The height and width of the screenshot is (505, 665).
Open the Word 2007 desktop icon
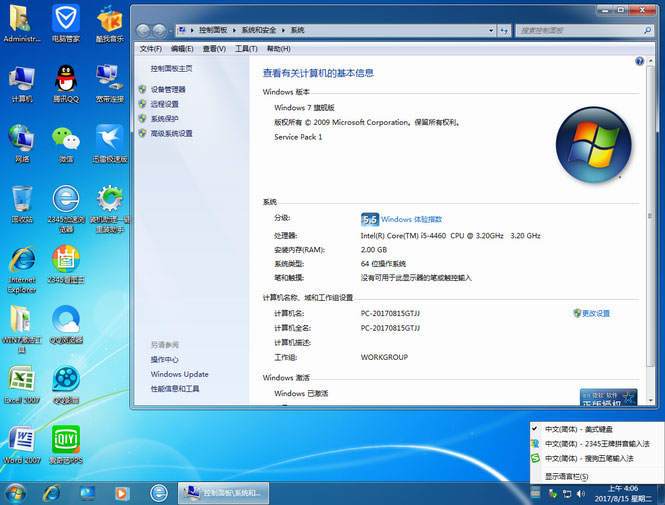[x=21, y=445]
